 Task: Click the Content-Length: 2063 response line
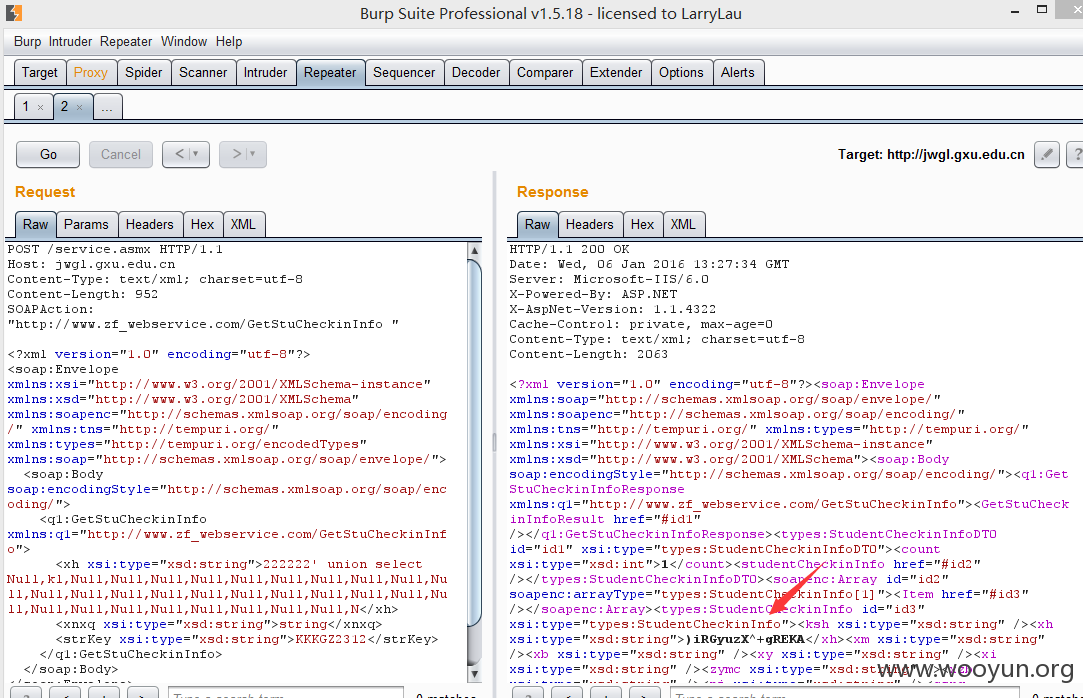coord(588,354)
